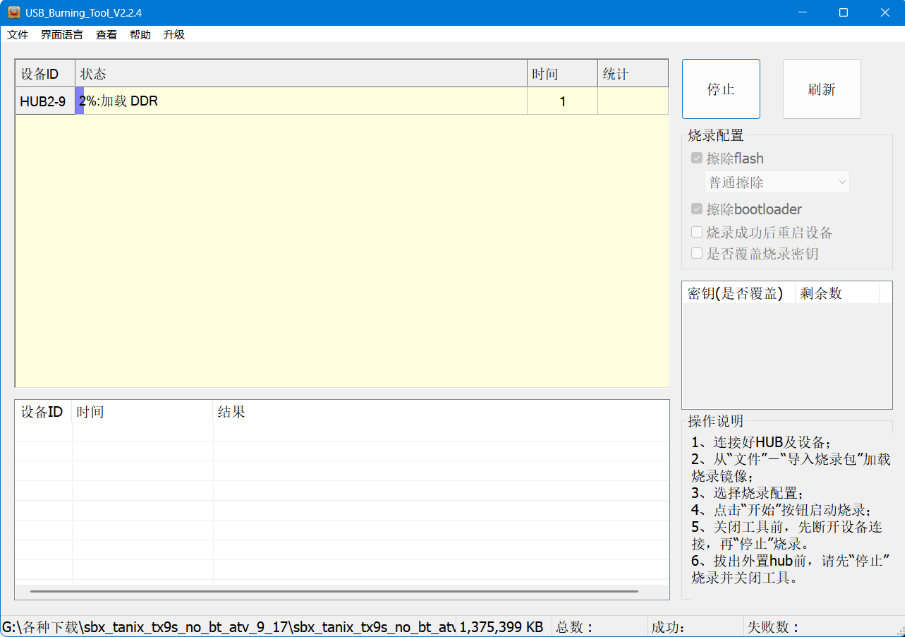This screenshot has width=905, height=637.
Task: Open the 界面语言 menu
Action: coord(62,34)
